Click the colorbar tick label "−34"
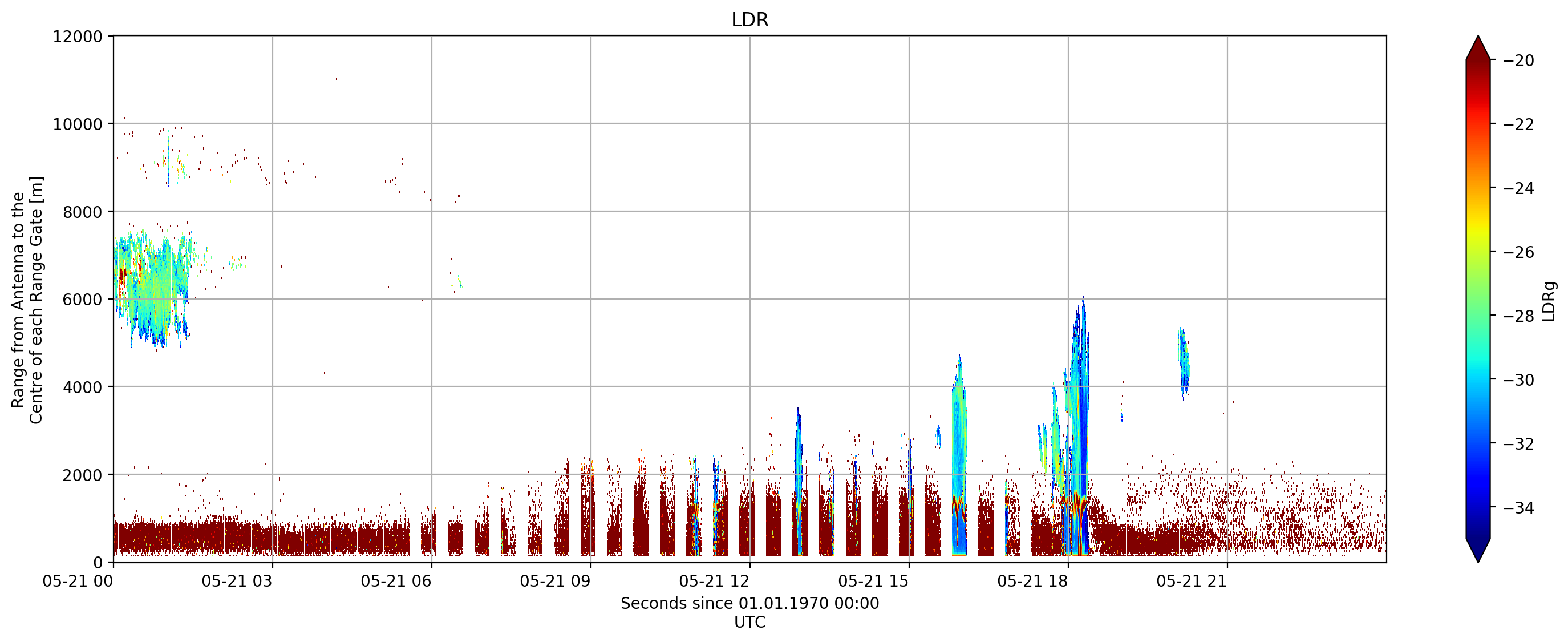 1519,507
